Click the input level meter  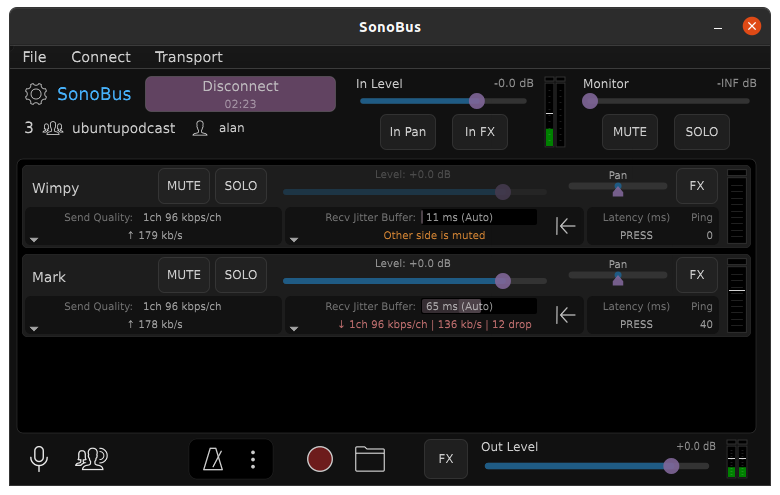(555, 112)
